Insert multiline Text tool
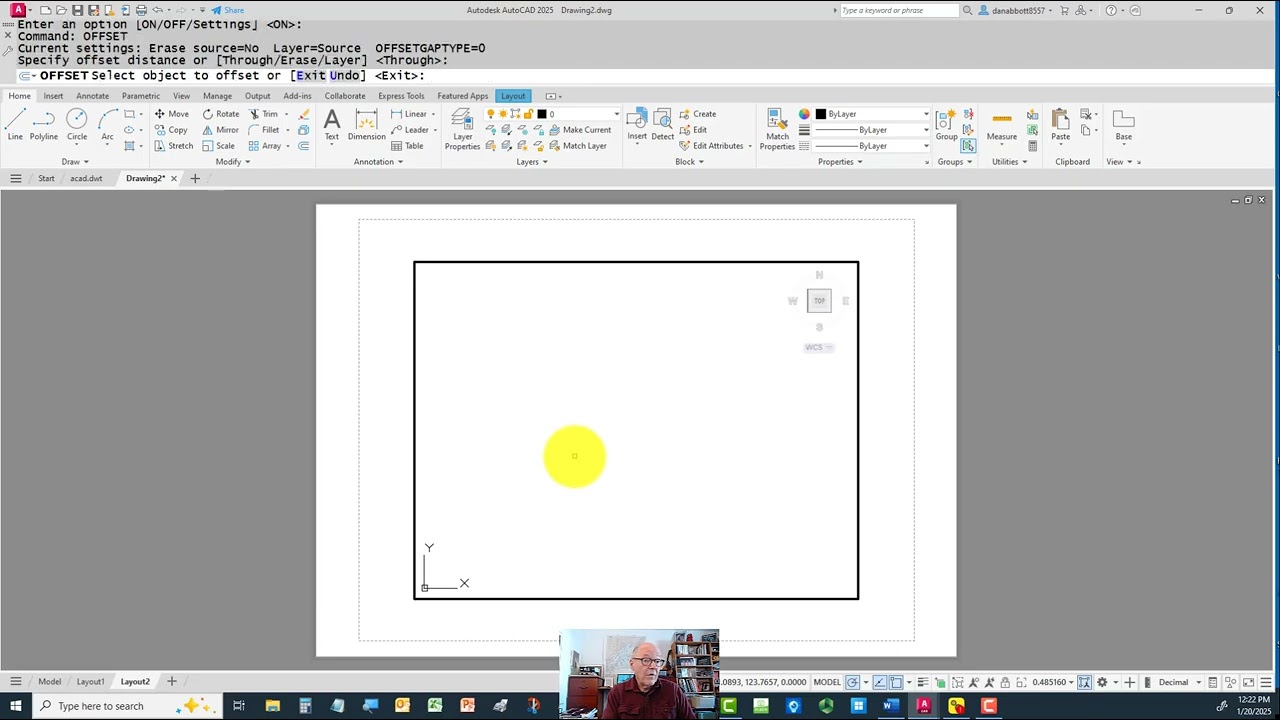 [x=332, y=124]
